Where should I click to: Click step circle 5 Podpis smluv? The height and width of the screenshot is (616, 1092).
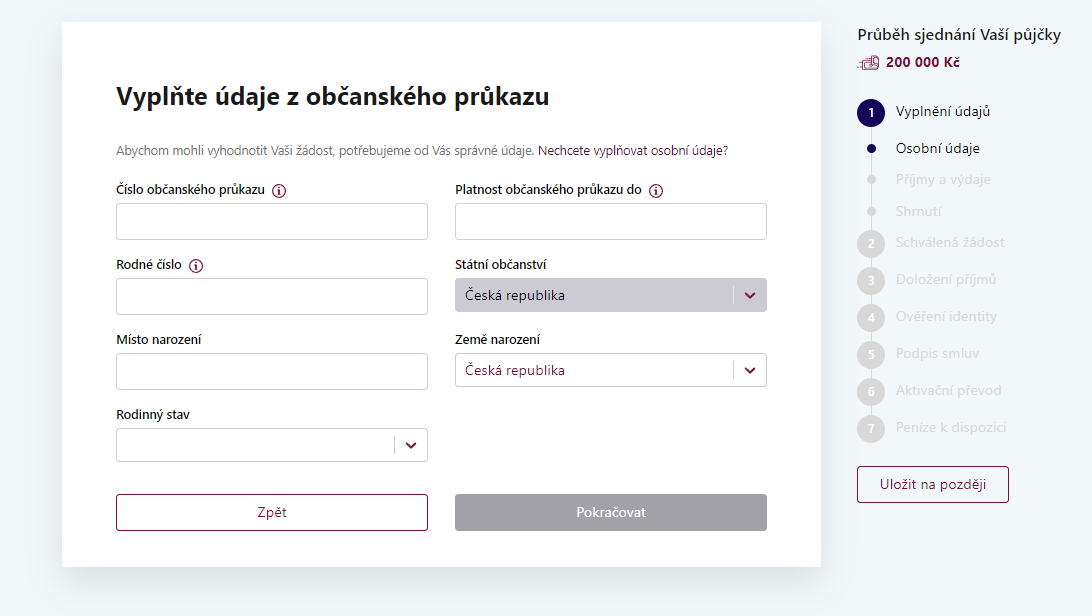tap(870, 354)
